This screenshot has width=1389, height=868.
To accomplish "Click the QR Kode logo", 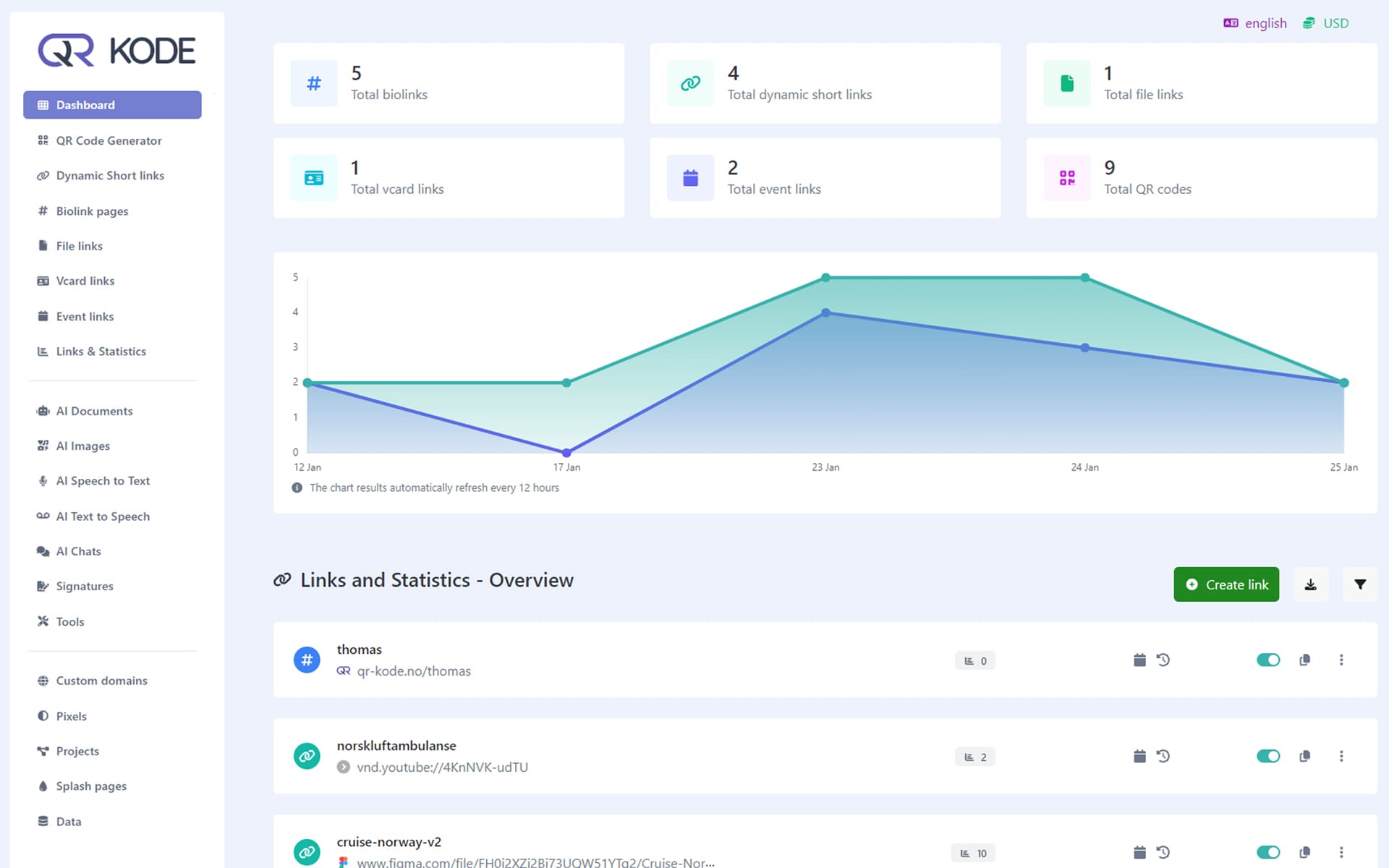I will (116, 51).
